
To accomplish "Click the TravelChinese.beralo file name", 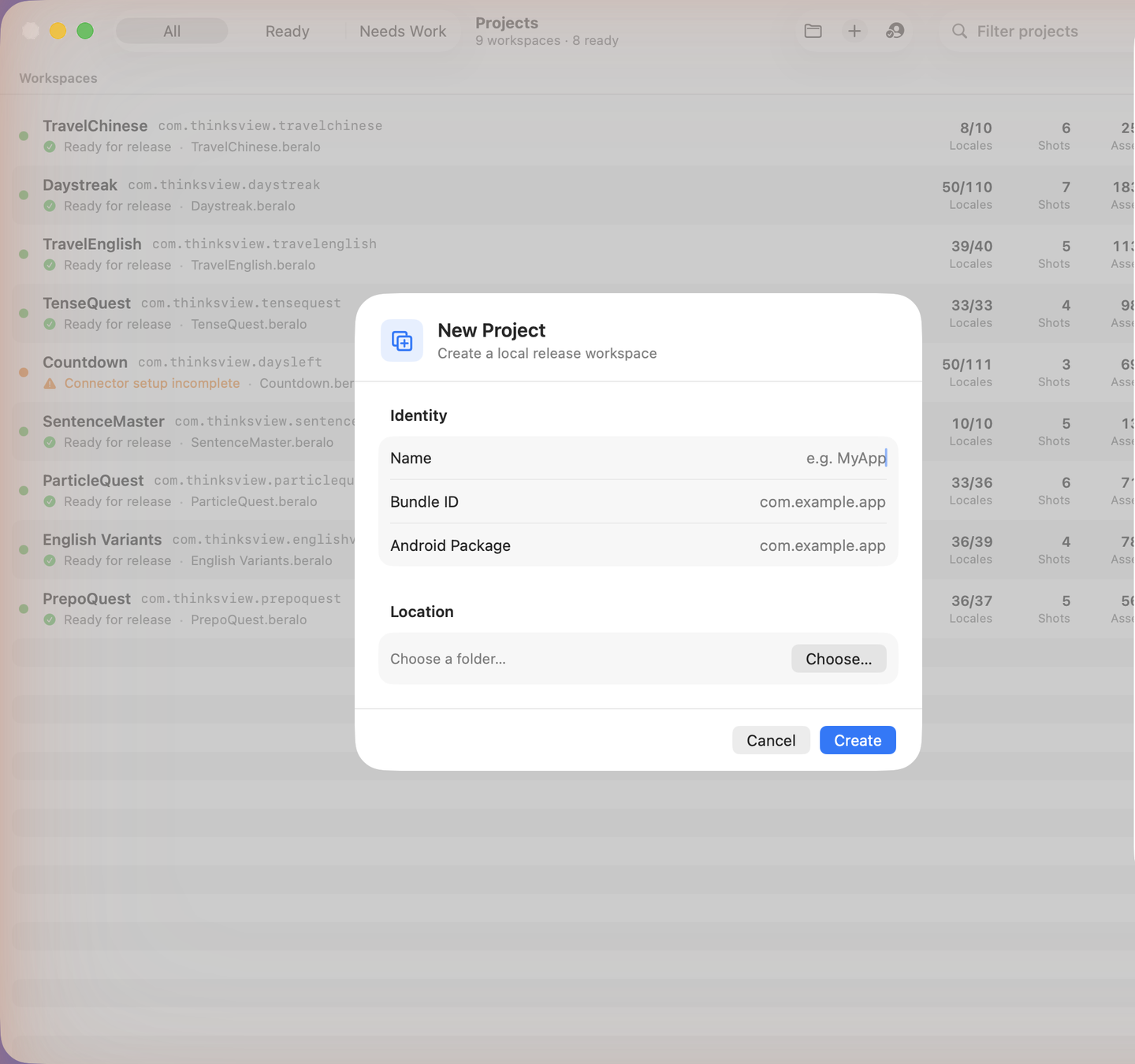I will point(255,147).
